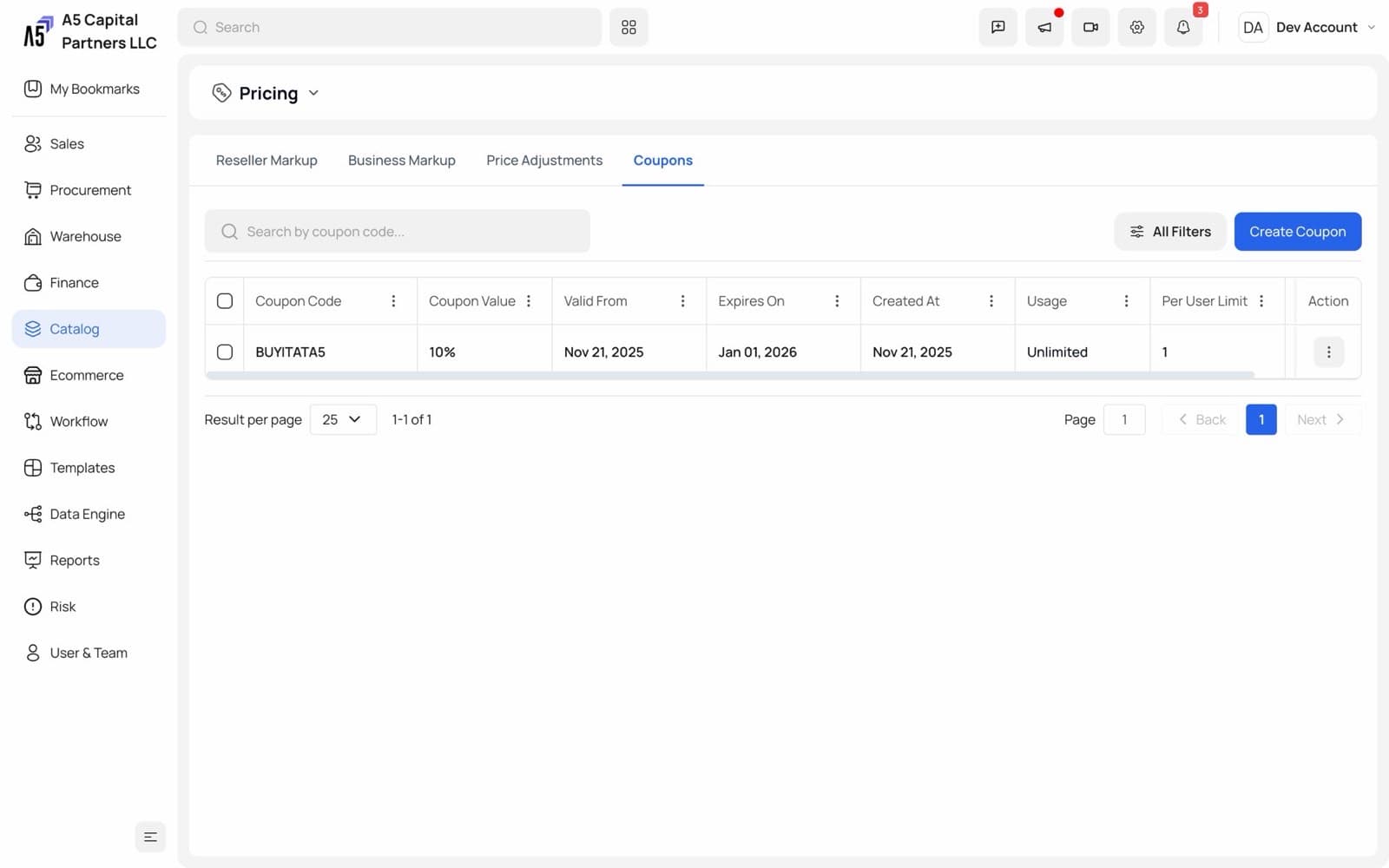Open the Valid From column options
Image resolution: width=1389 pixels, height=868 pixels.
point(682,301)
